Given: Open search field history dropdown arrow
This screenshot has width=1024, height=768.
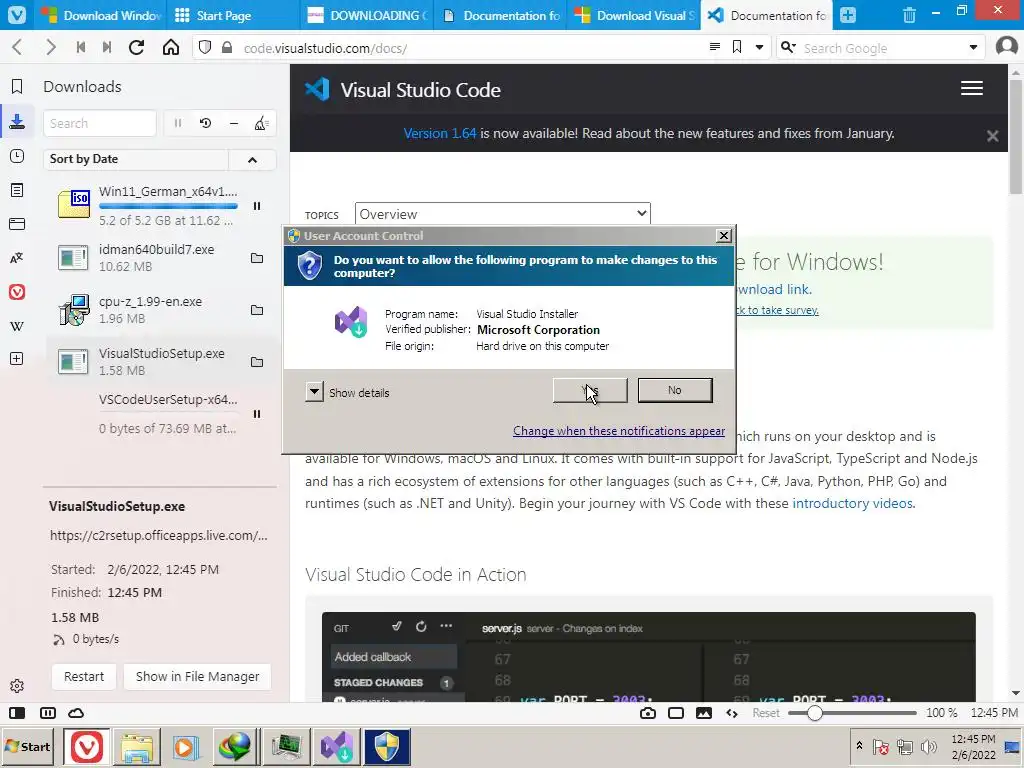Looking at the screenshot, I should (x=973, y=47).
